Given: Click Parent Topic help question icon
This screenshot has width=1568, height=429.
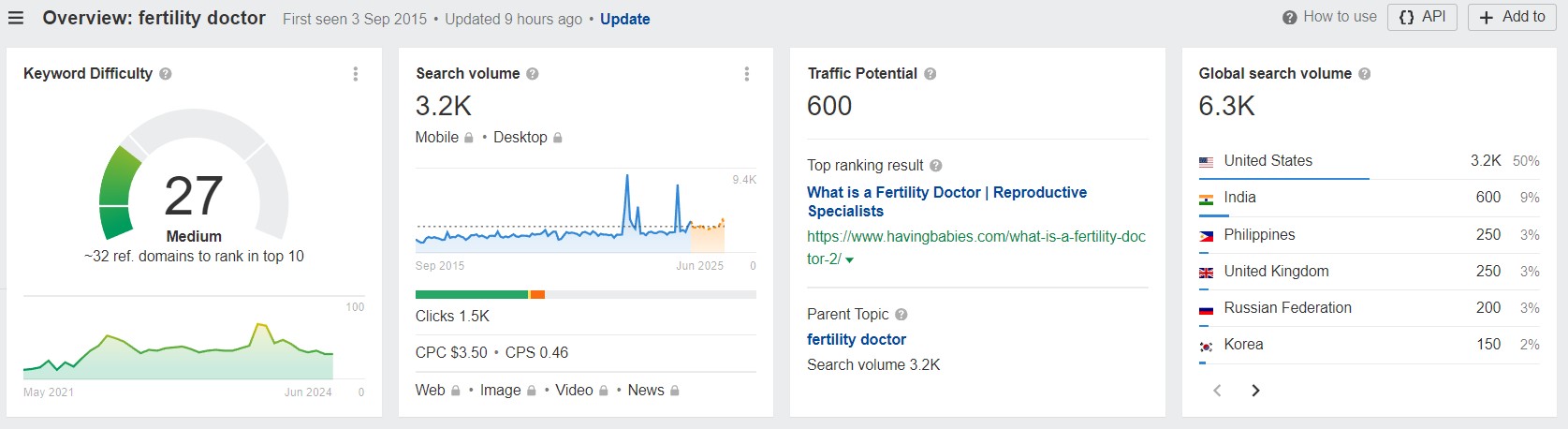Looking at the screenshot, I should pos(901,315).
